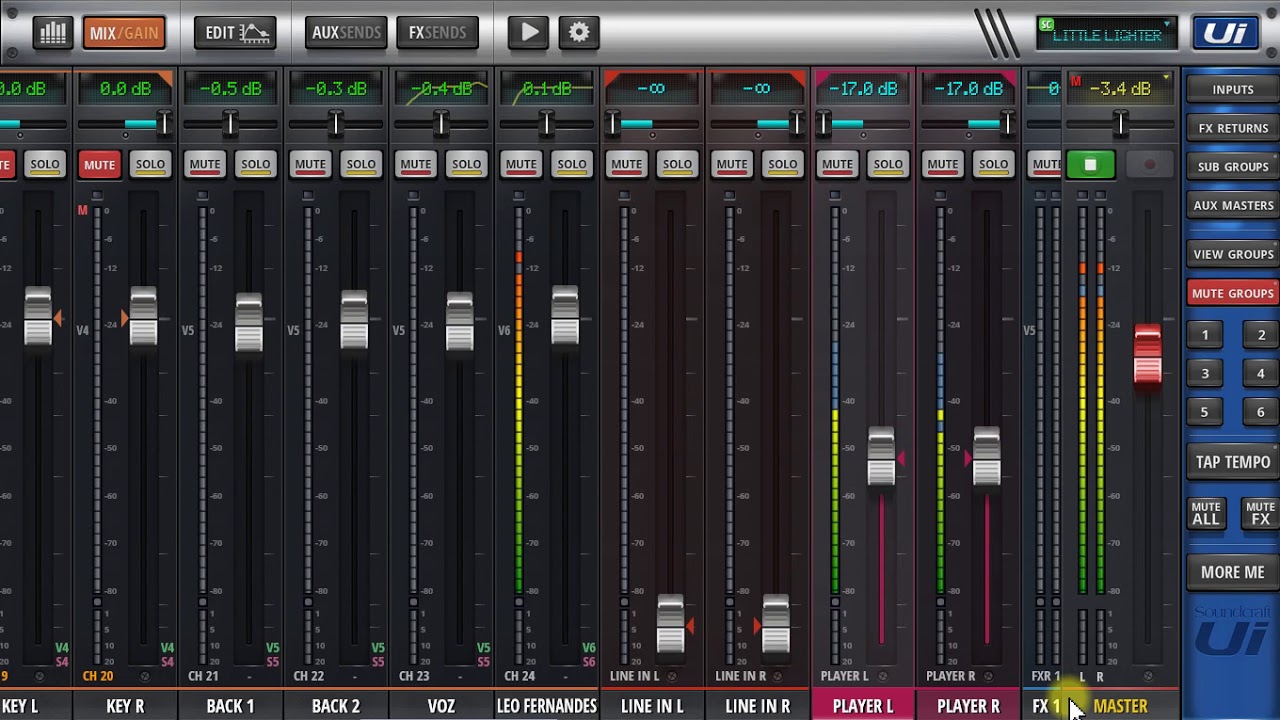
Task: Mute the LINE IN L channel
Action: [x=626, y=164]
